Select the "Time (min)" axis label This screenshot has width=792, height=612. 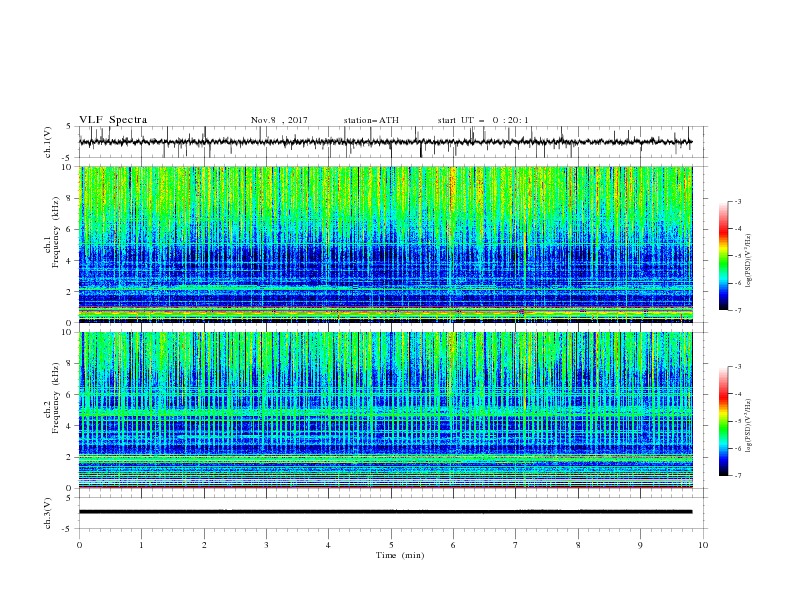pos(400,555)
